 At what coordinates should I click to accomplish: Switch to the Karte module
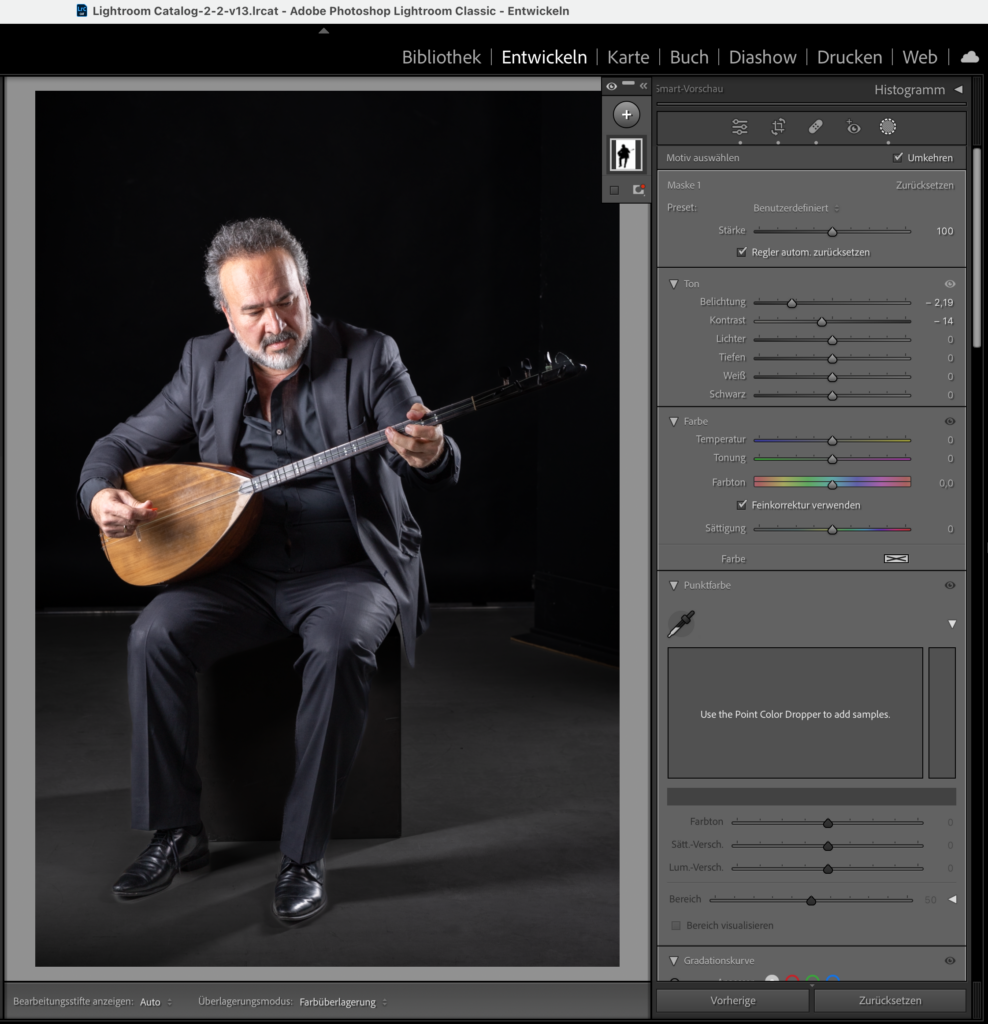(628, 57)
